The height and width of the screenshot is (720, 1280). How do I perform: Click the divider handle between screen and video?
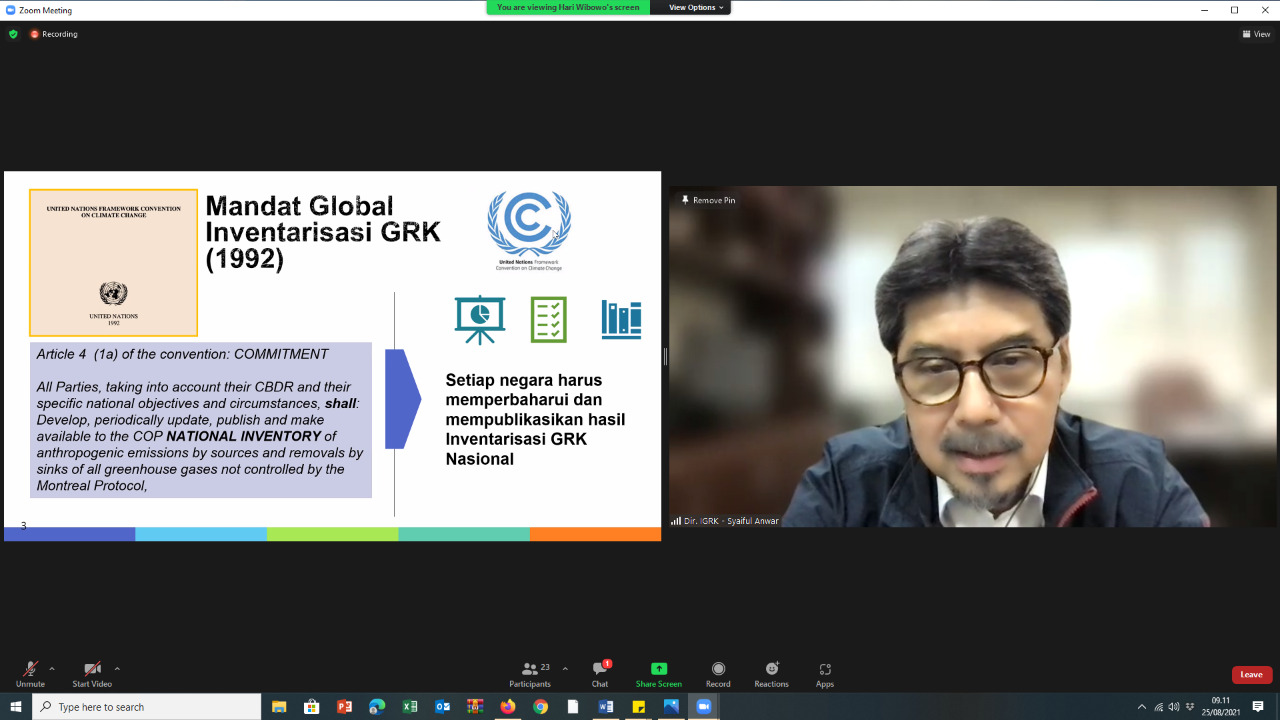tap(665, 356)
